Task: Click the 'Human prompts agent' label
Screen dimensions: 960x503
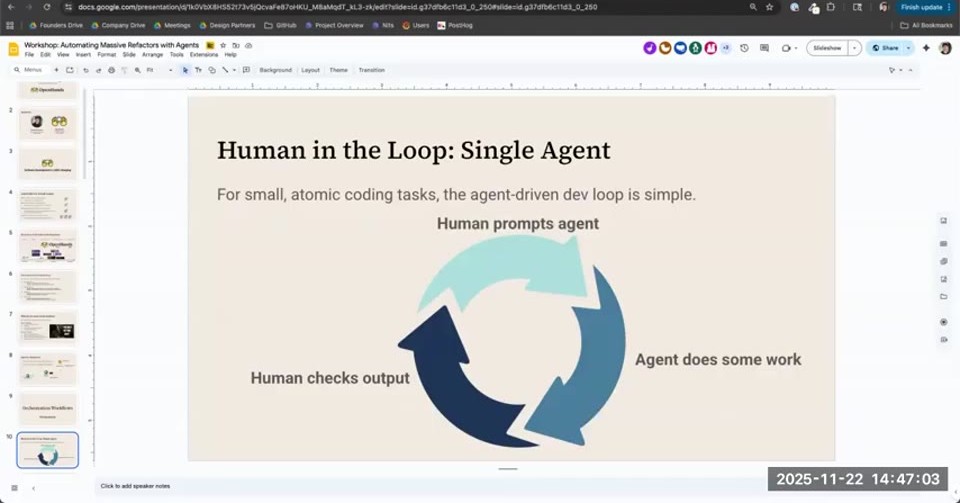Action: [x=518, y=224]
